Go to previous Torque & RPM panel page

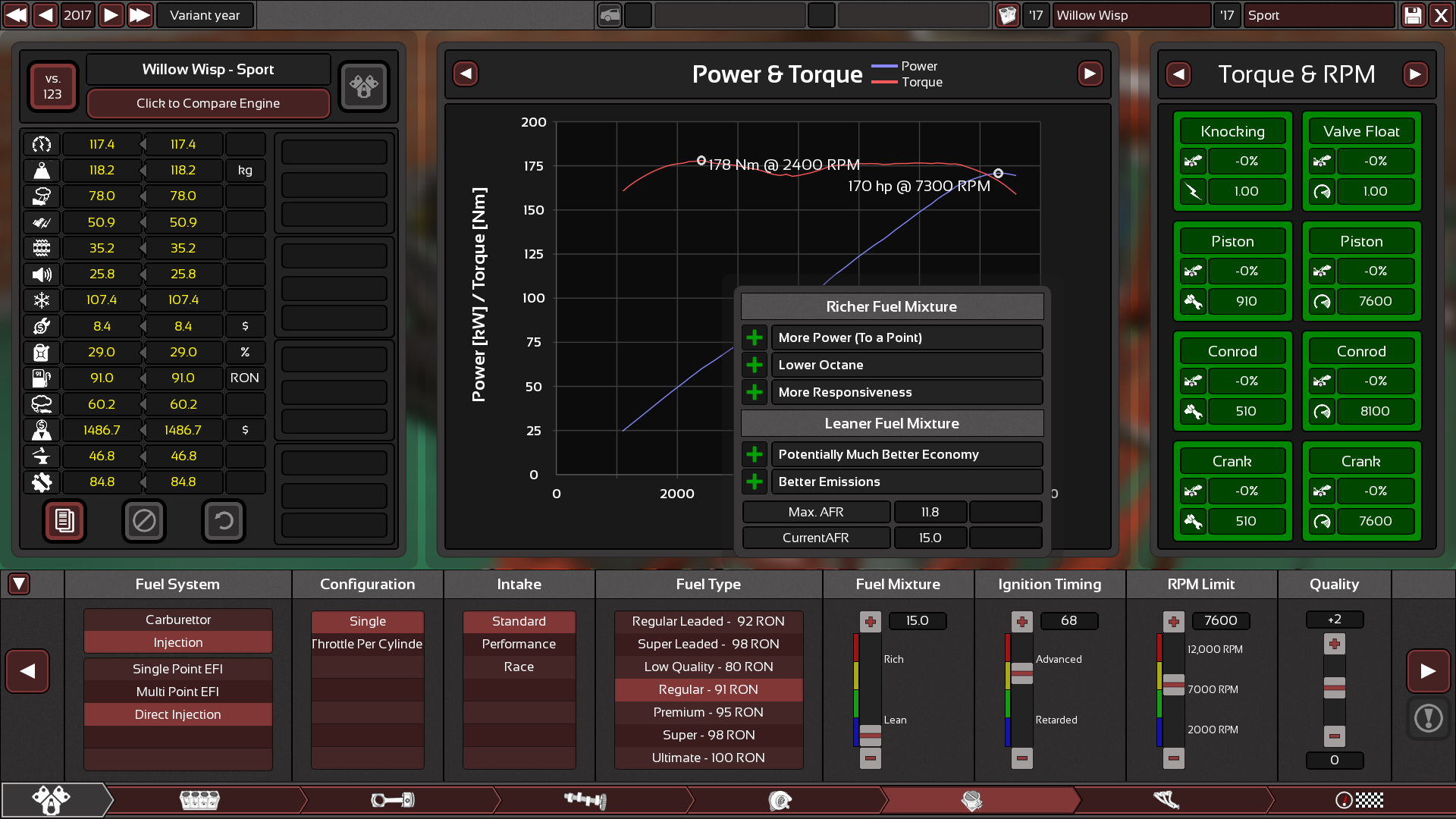(1178, 74)
